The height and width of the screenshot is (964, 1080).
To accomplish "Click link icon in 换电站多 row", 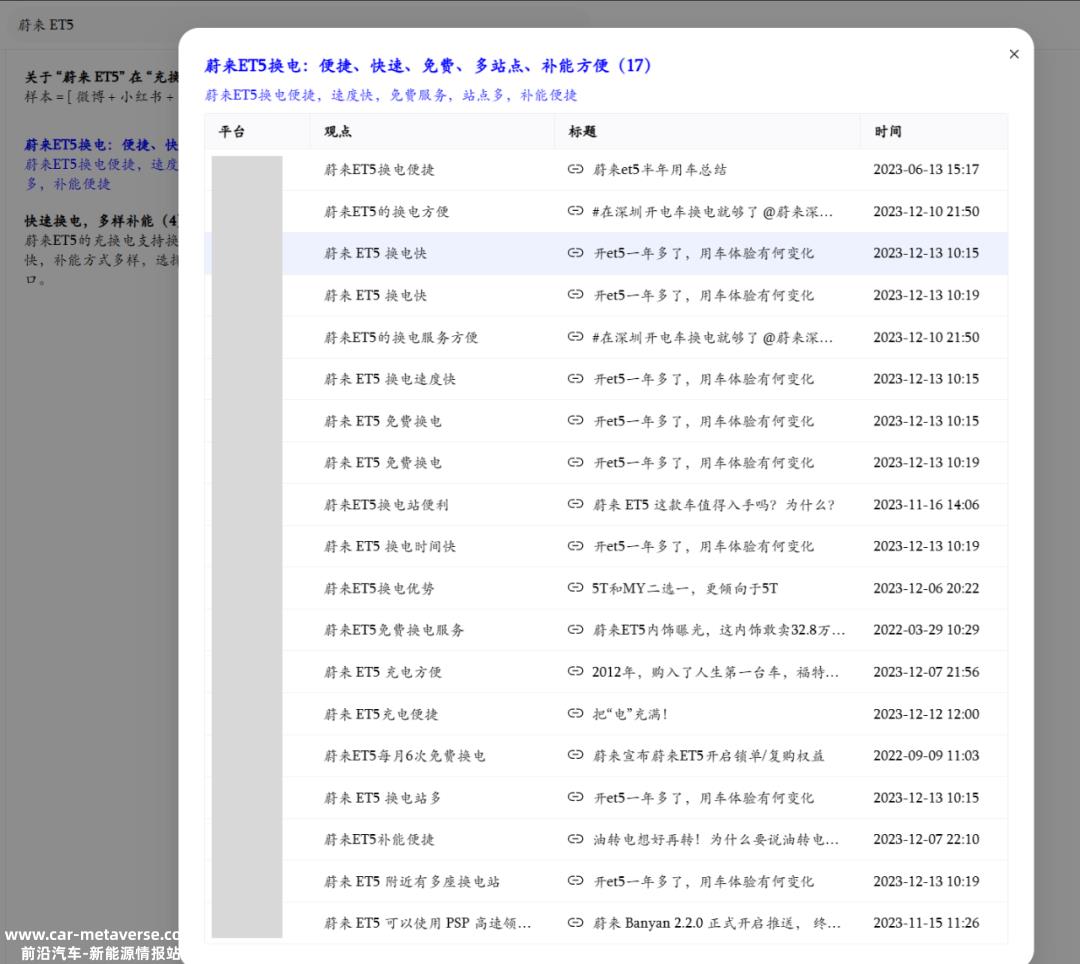I will pyautogui.click(x=575, y=797).
